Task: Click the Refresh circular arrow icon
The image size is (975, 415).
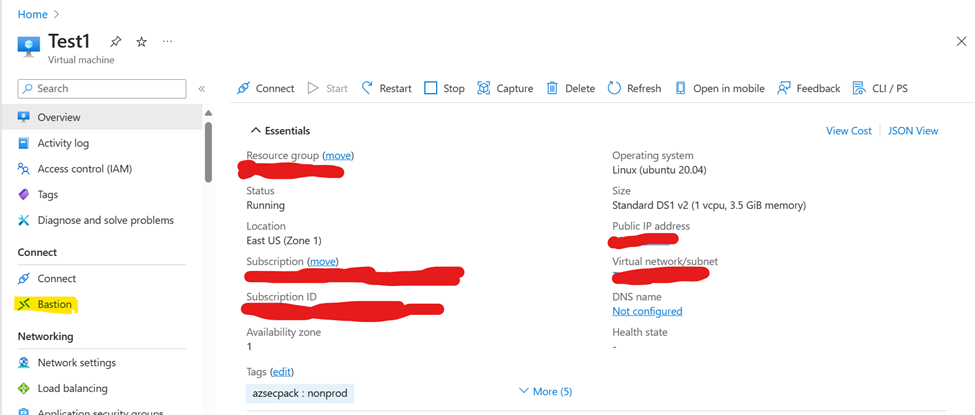Action: click(614, 88)
